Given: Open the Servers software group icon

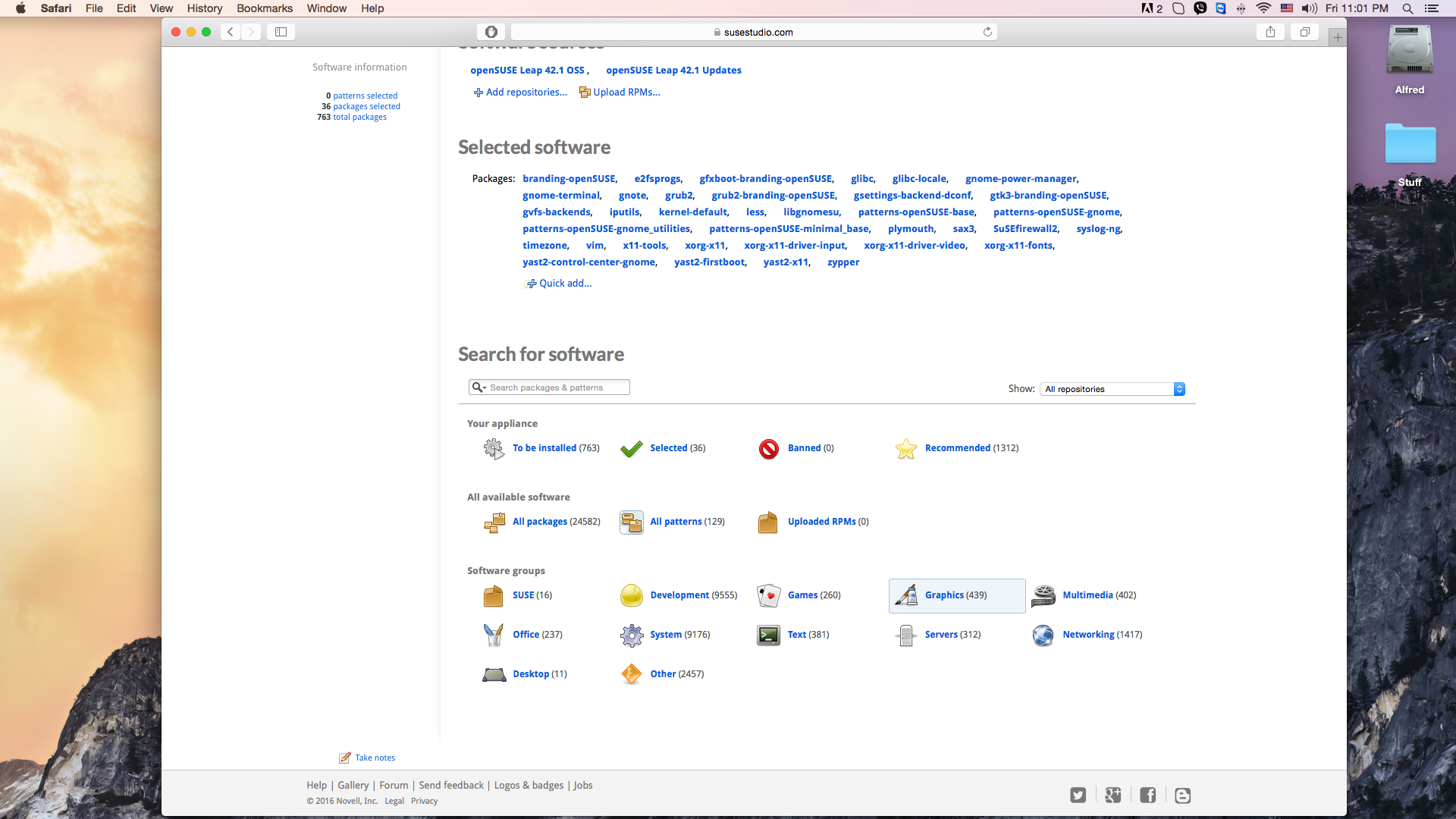Looking at the screenshot, I should tap(905, 635).
